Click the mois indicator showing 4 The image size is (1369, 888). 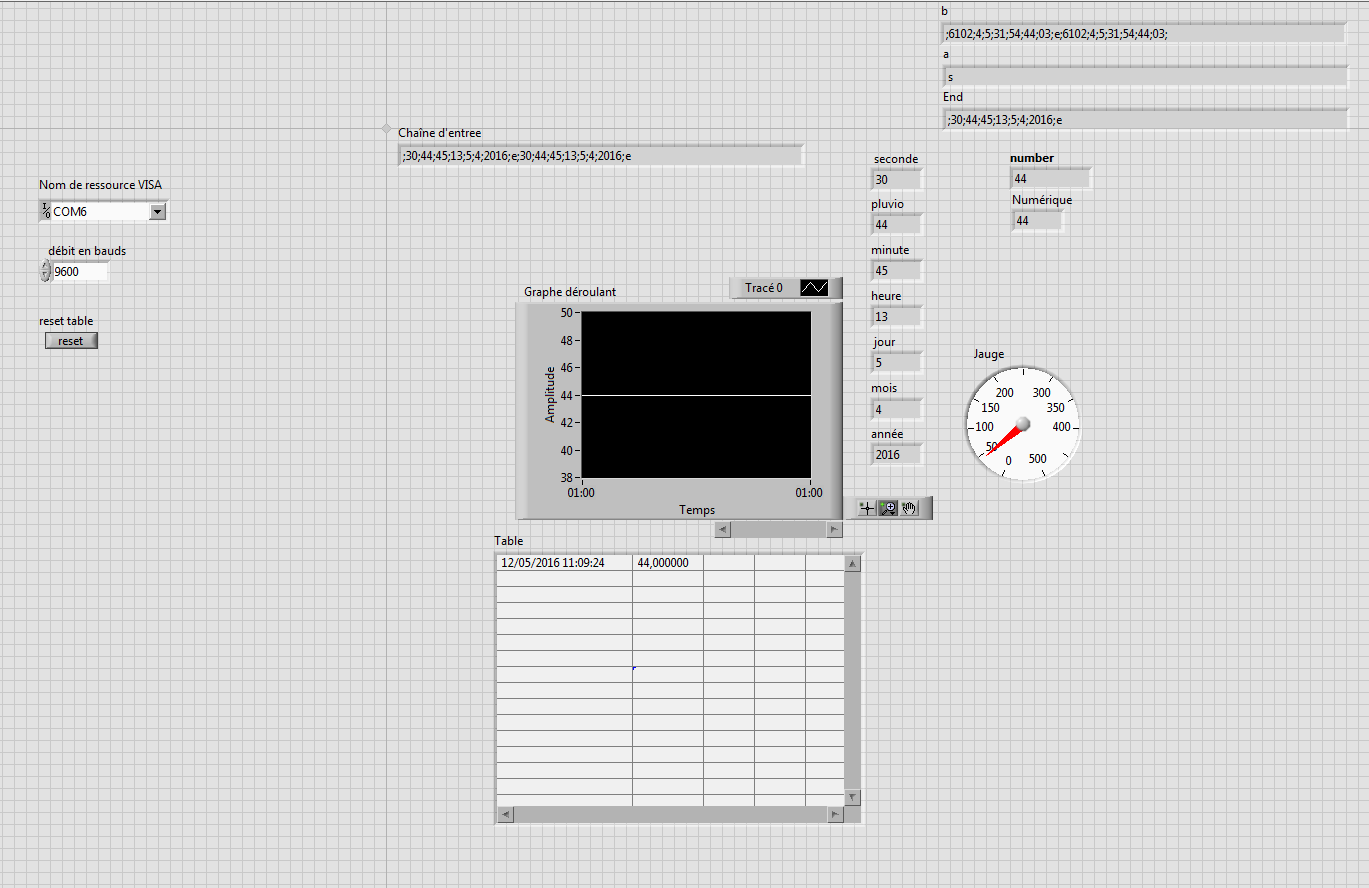pos(896,409)
